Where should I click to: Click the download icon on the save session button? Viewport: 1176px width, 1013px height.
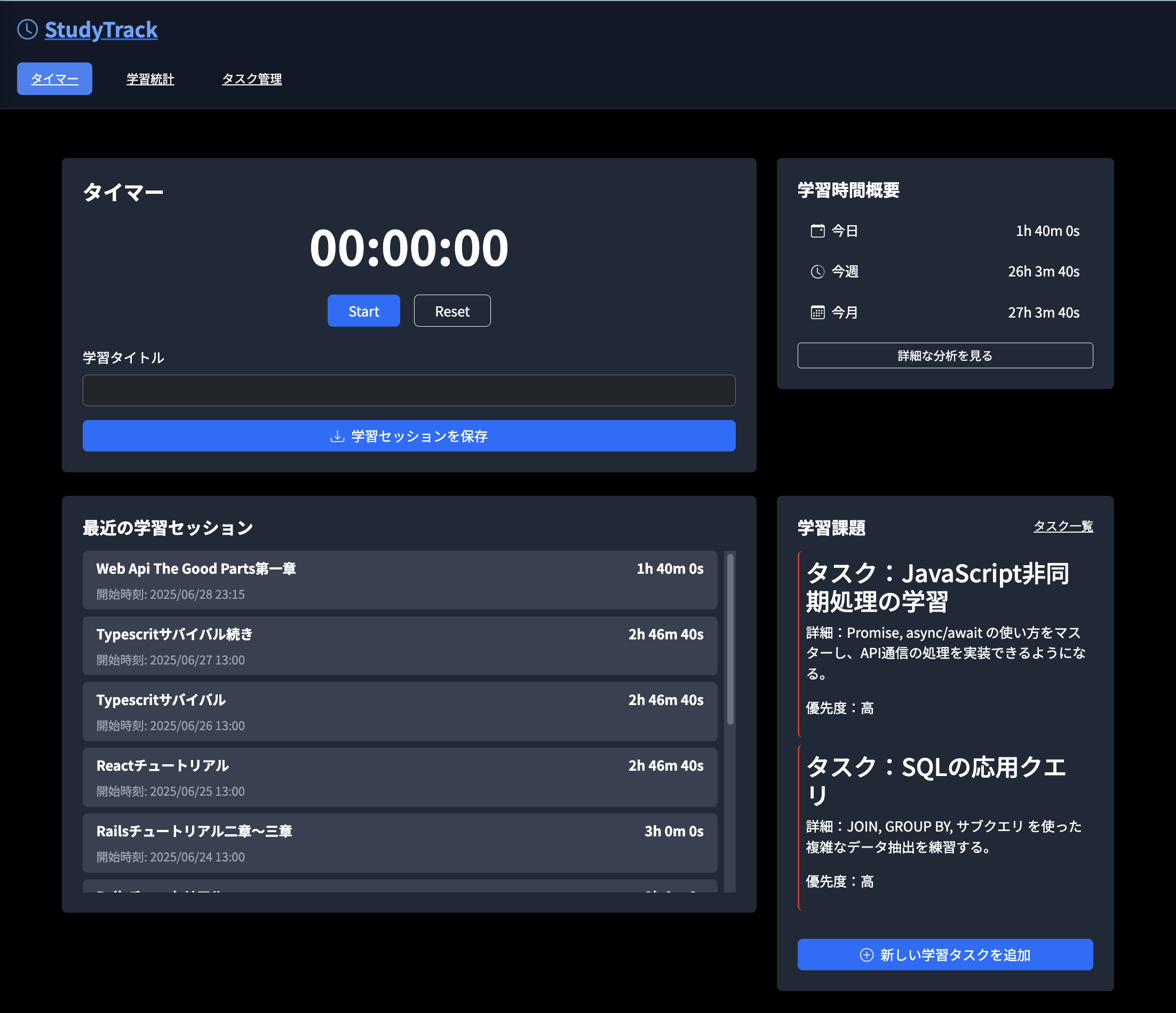pyautogui.click(x=336, y=436)
